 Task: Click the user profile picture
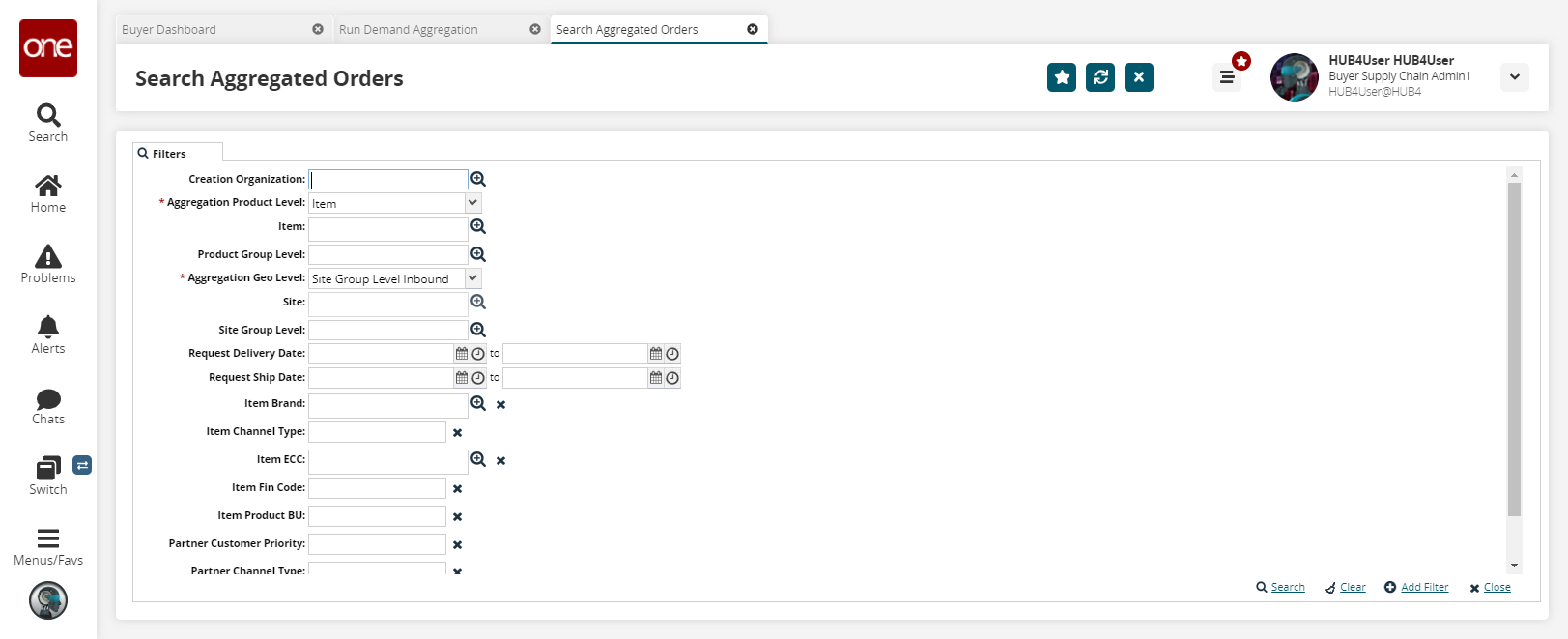click(x=1295, y=77)
